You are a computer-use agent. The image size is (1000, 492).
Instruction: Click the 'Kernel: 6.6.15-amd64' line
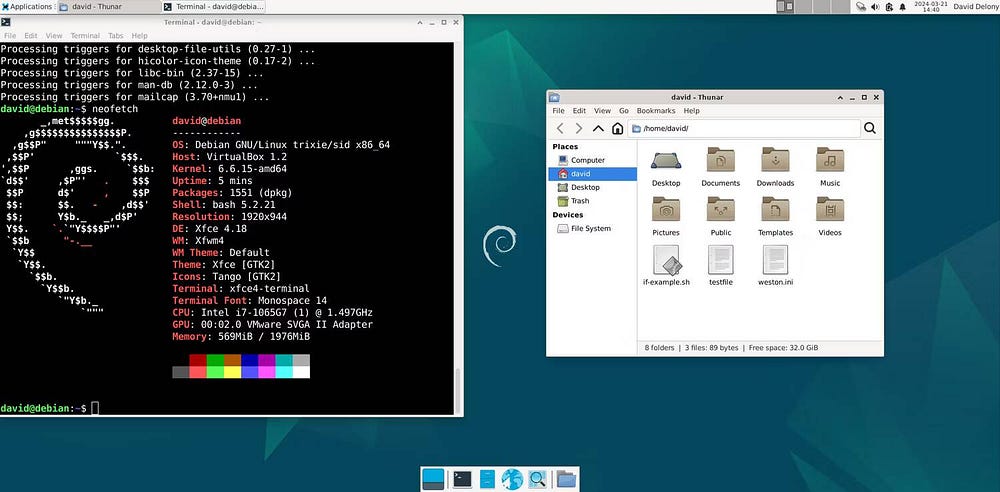(x=230, y=169)
